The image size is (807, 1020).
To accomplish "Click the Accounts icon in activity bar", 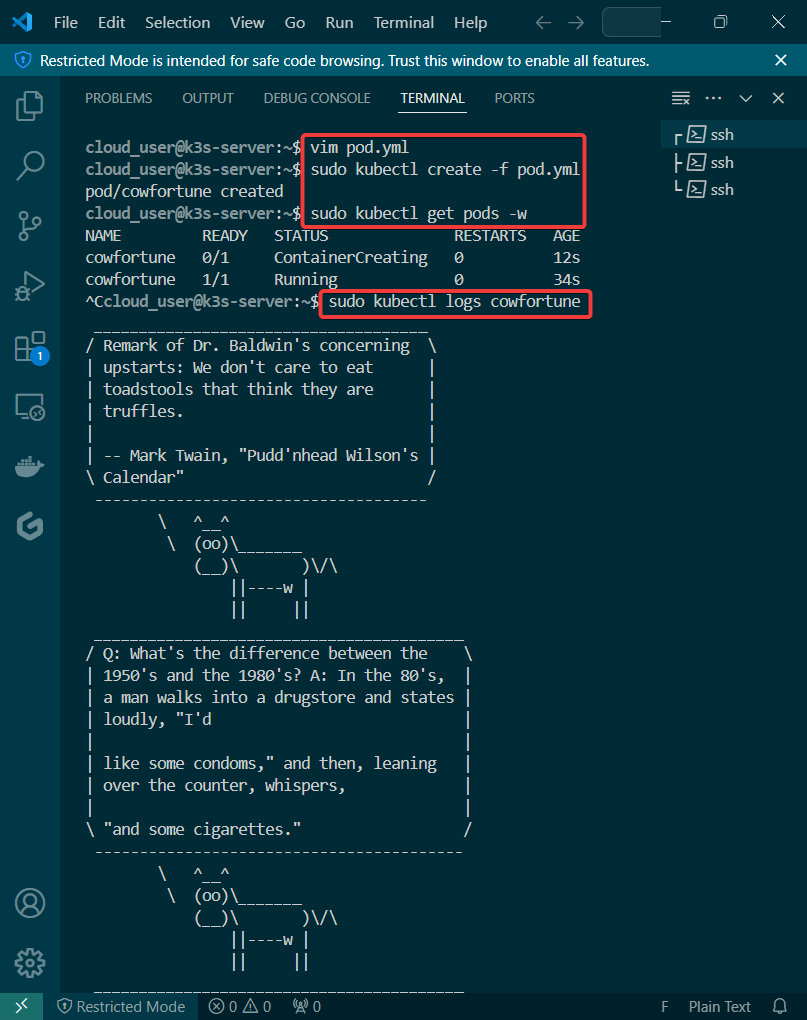I will pyautogui.click(x=30, y=903).
